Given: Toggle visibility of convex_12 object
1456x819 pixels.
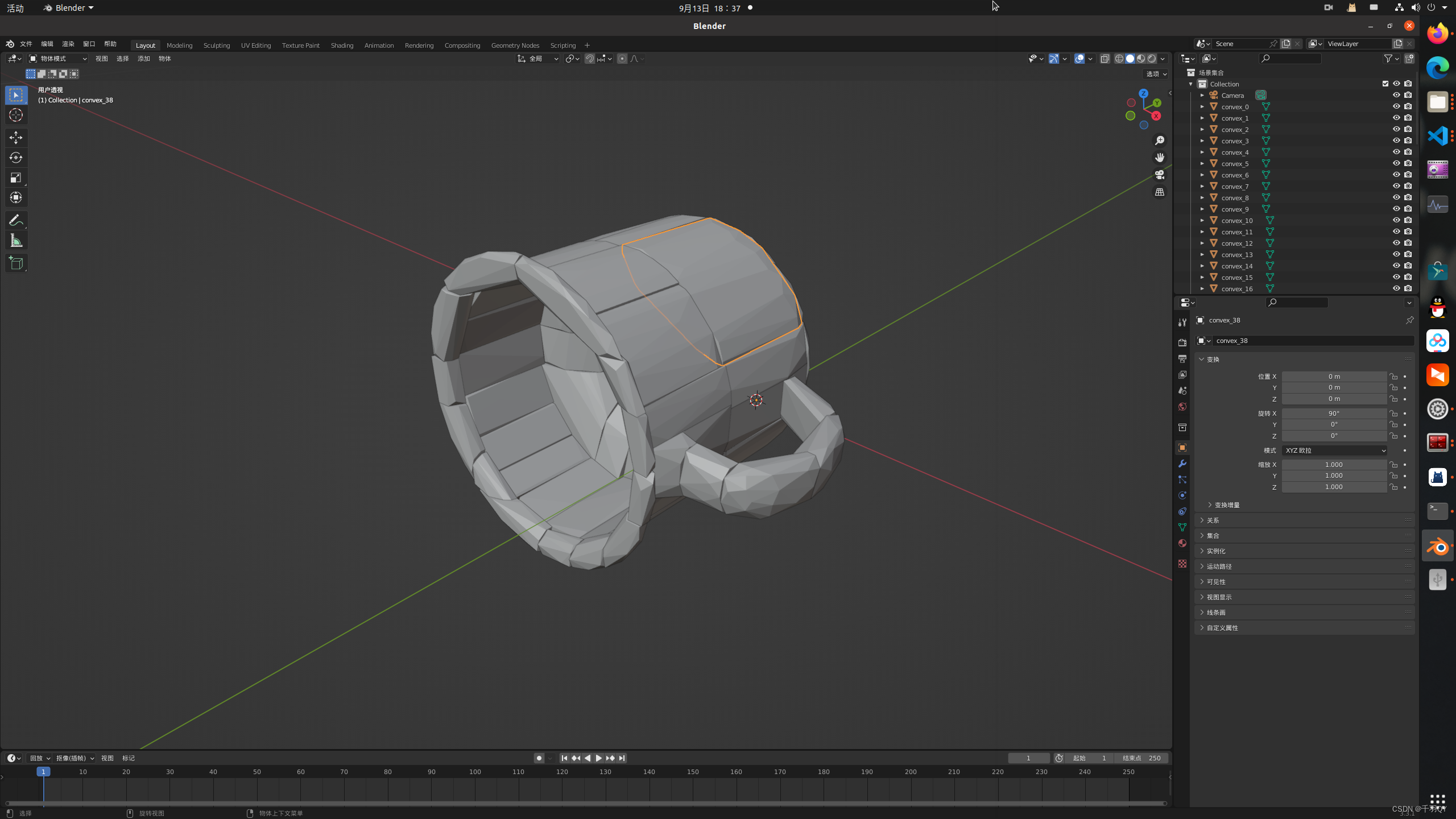Looking at the screenshot, I should point(1396,243).
